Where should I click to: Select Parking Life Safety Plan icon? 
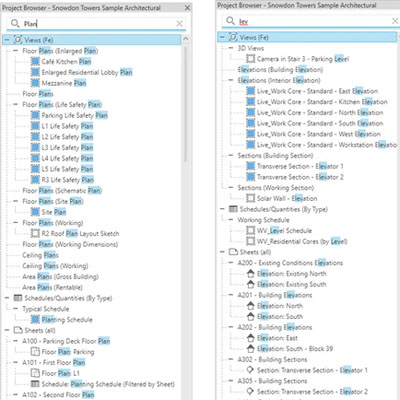[x=35, y=115]
